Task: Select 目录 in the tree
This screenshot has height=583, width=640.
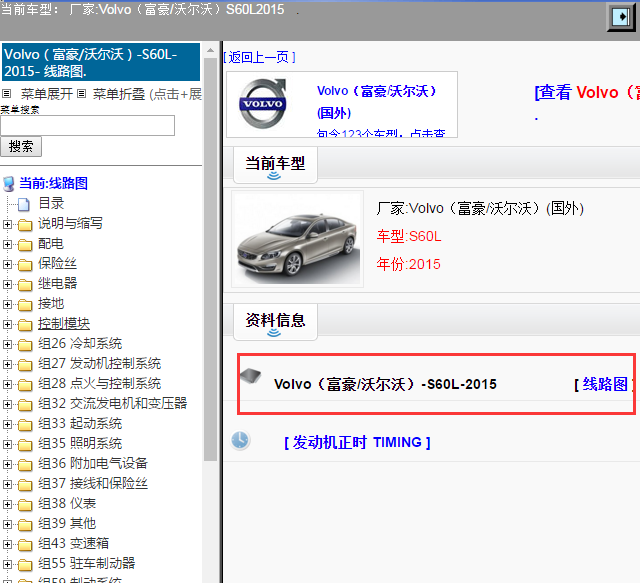Action: (51, 203)
